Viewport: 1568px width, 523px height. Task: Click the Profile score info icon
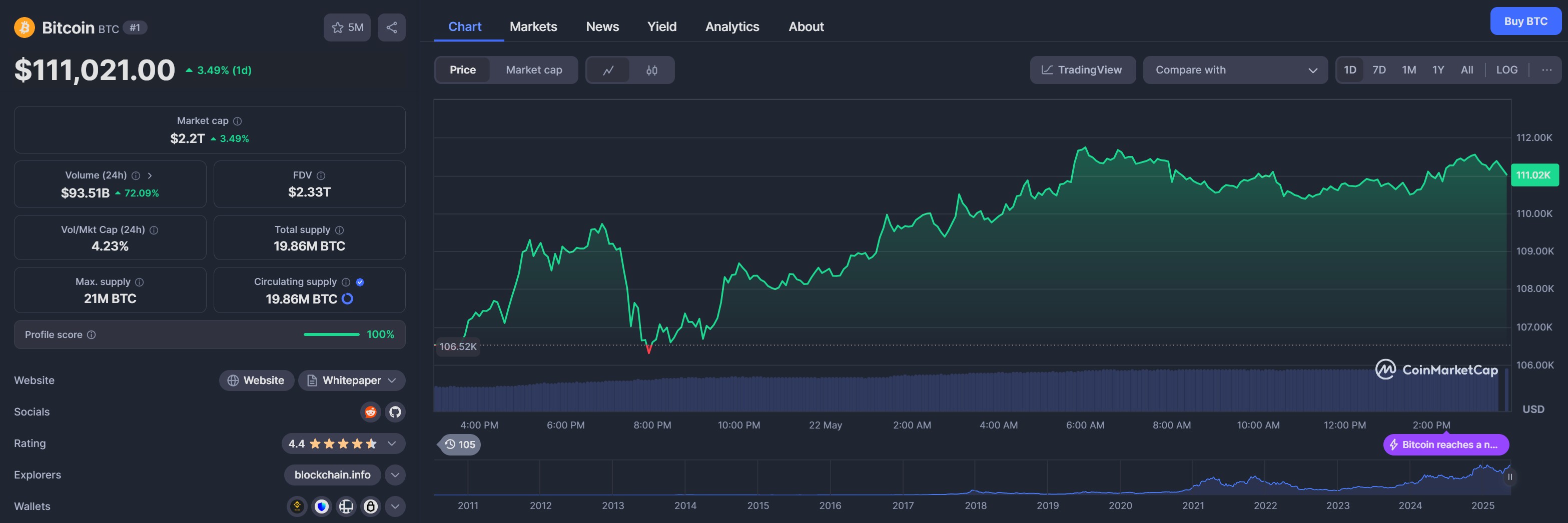click(x=91, y=334)
